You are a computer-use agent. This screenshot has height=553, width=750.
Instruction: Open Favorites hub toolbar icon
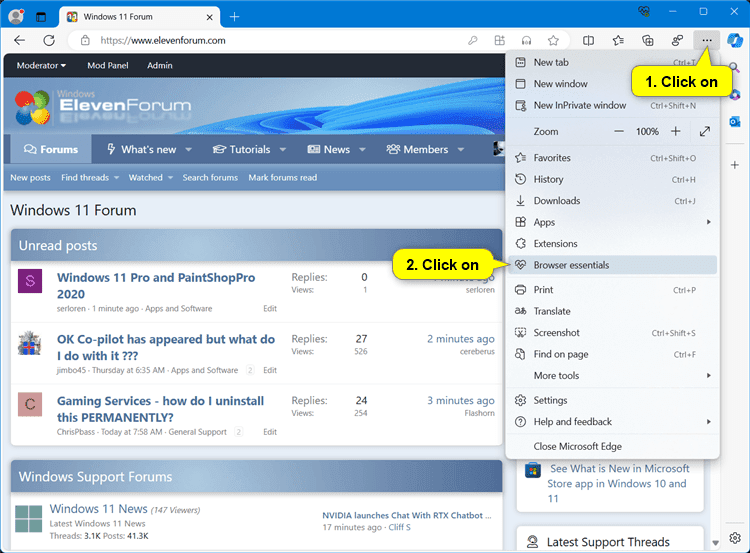coord(618,41)
